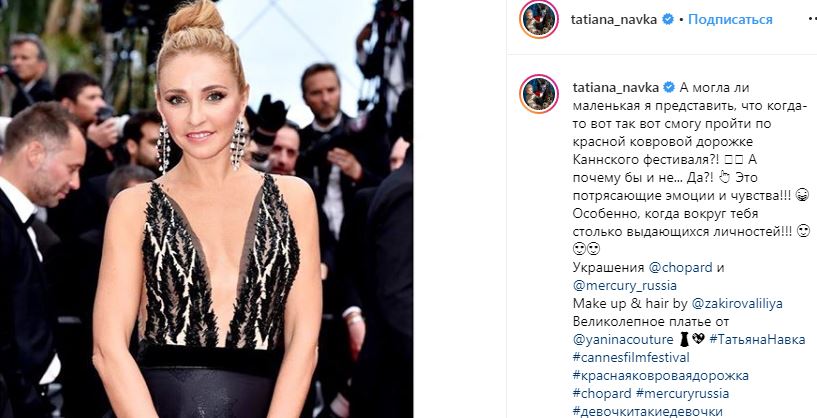Open the #краснаяковроваядорожка hashtag
The image size is (817, 418).
661,375
